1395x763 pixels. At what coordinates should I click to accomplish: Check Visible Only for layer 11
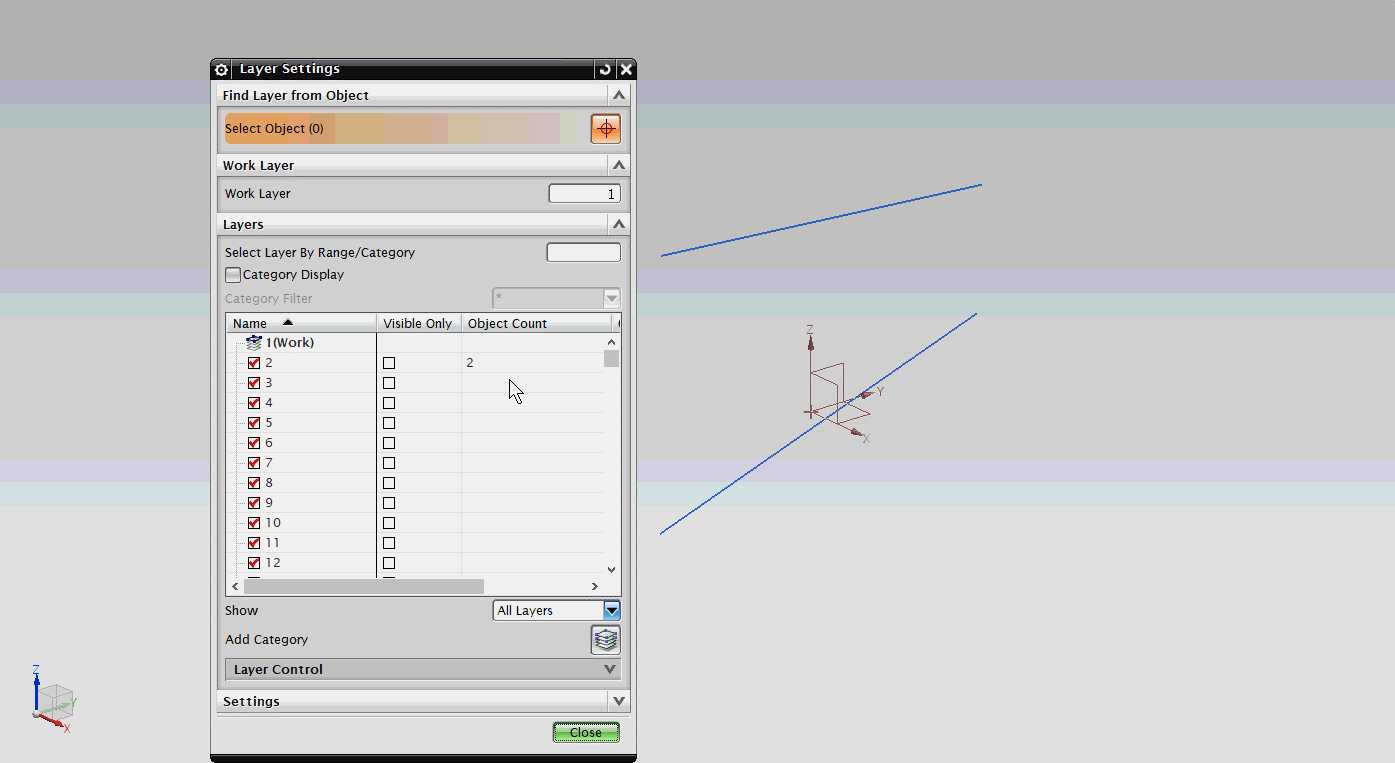coord(389,543)
